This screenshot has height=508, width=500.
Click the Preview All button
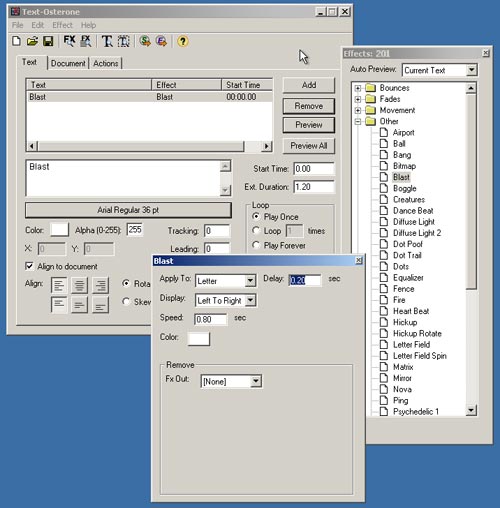click(309, 146)
